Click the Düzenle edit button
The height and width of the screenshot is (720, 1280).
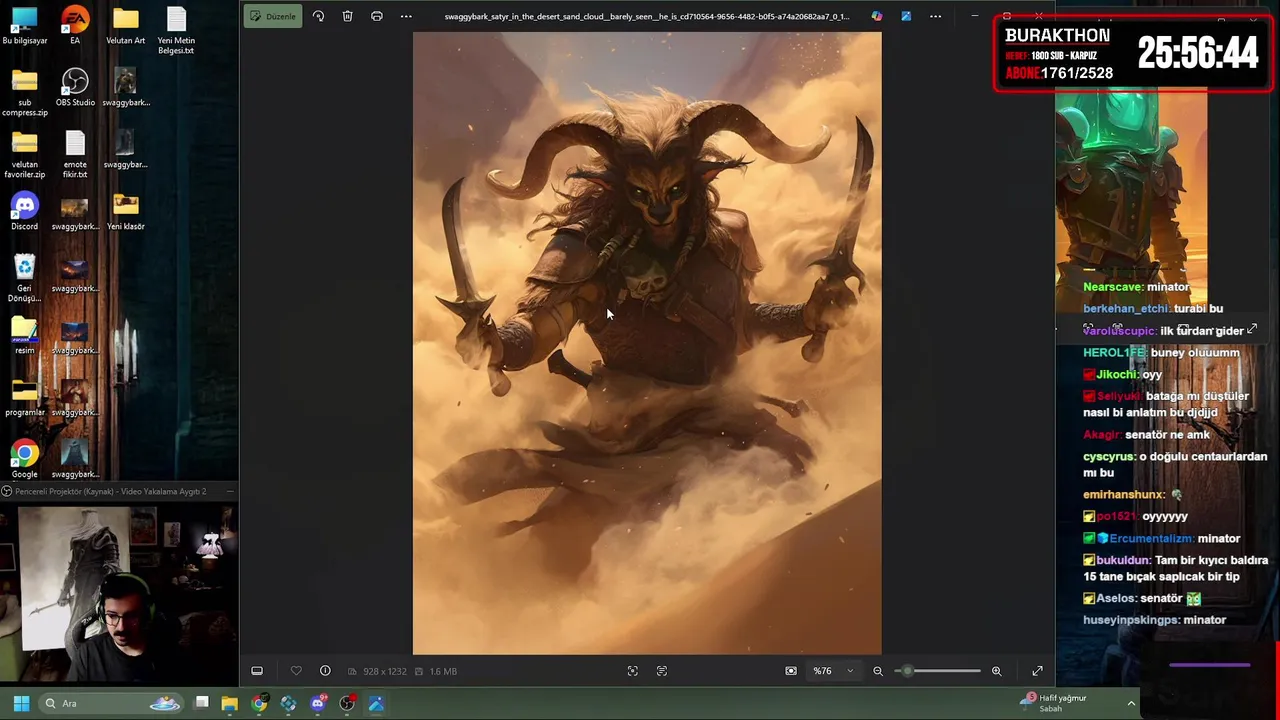coord(273,16)
